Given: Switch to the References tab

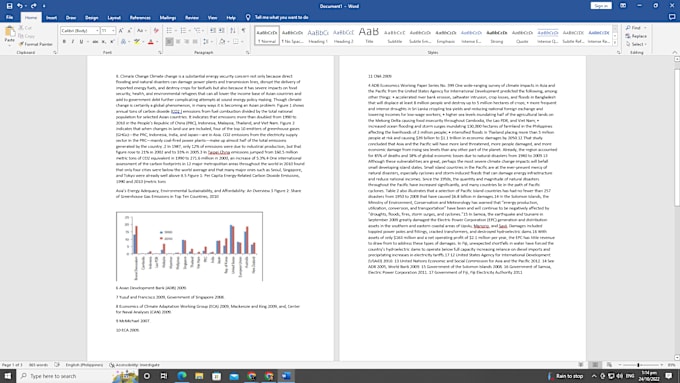Looking at the screenshot, I should click(140, 18).
